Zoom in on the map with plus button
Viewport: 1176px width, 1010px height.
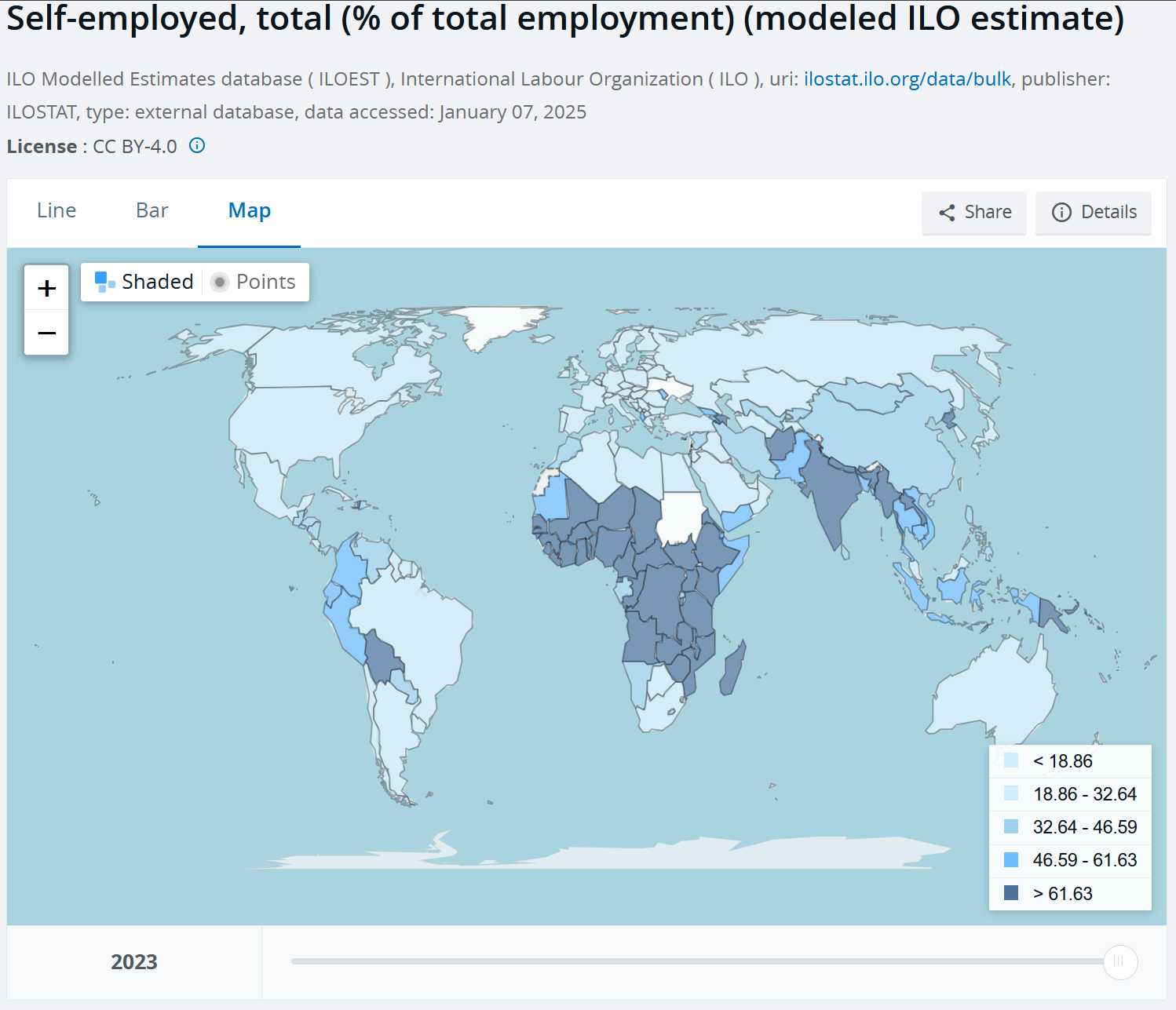(x=47, y=288)
